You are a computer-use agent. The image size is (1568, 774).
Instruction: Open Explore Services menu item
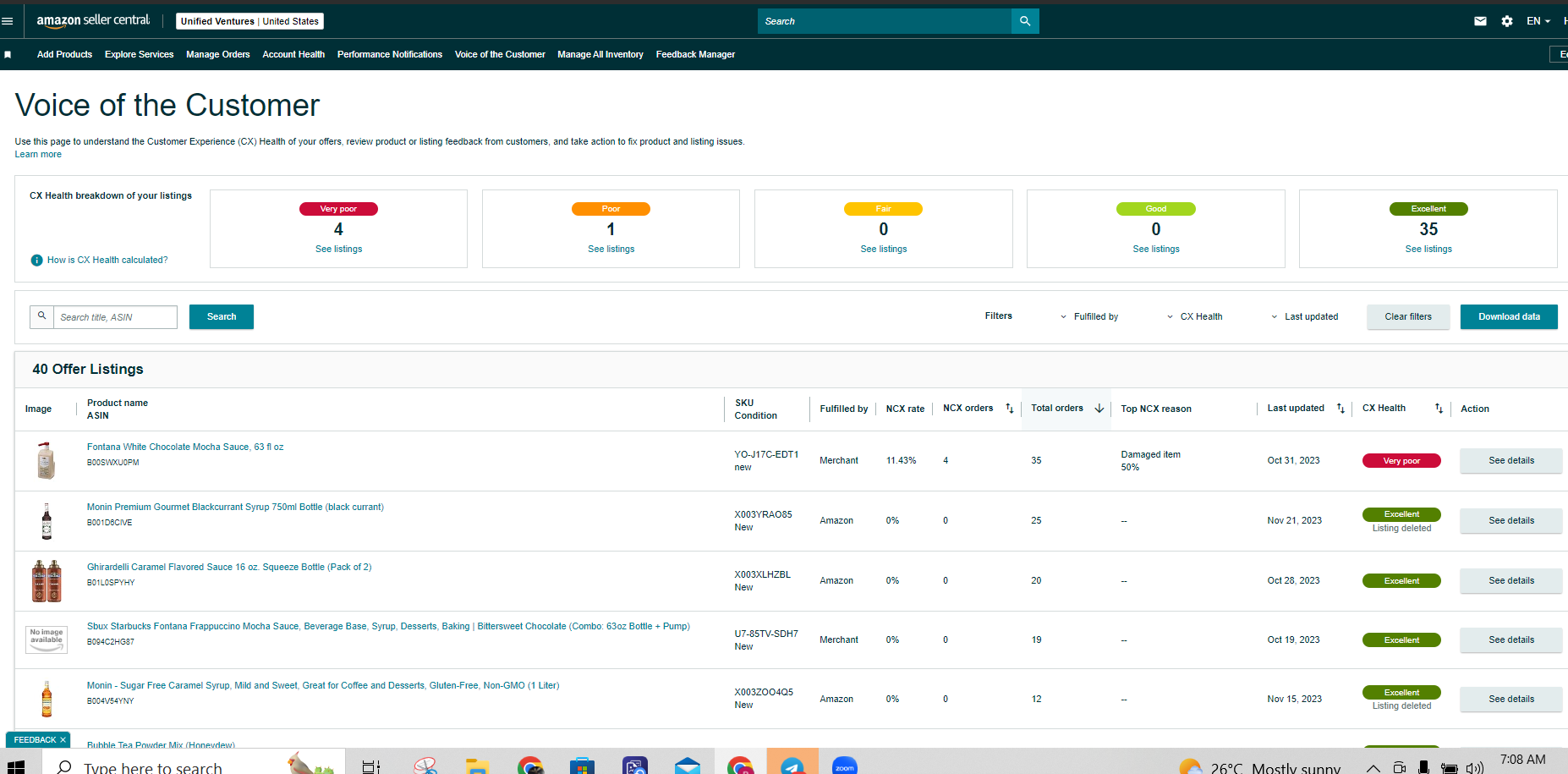(139, 54)
